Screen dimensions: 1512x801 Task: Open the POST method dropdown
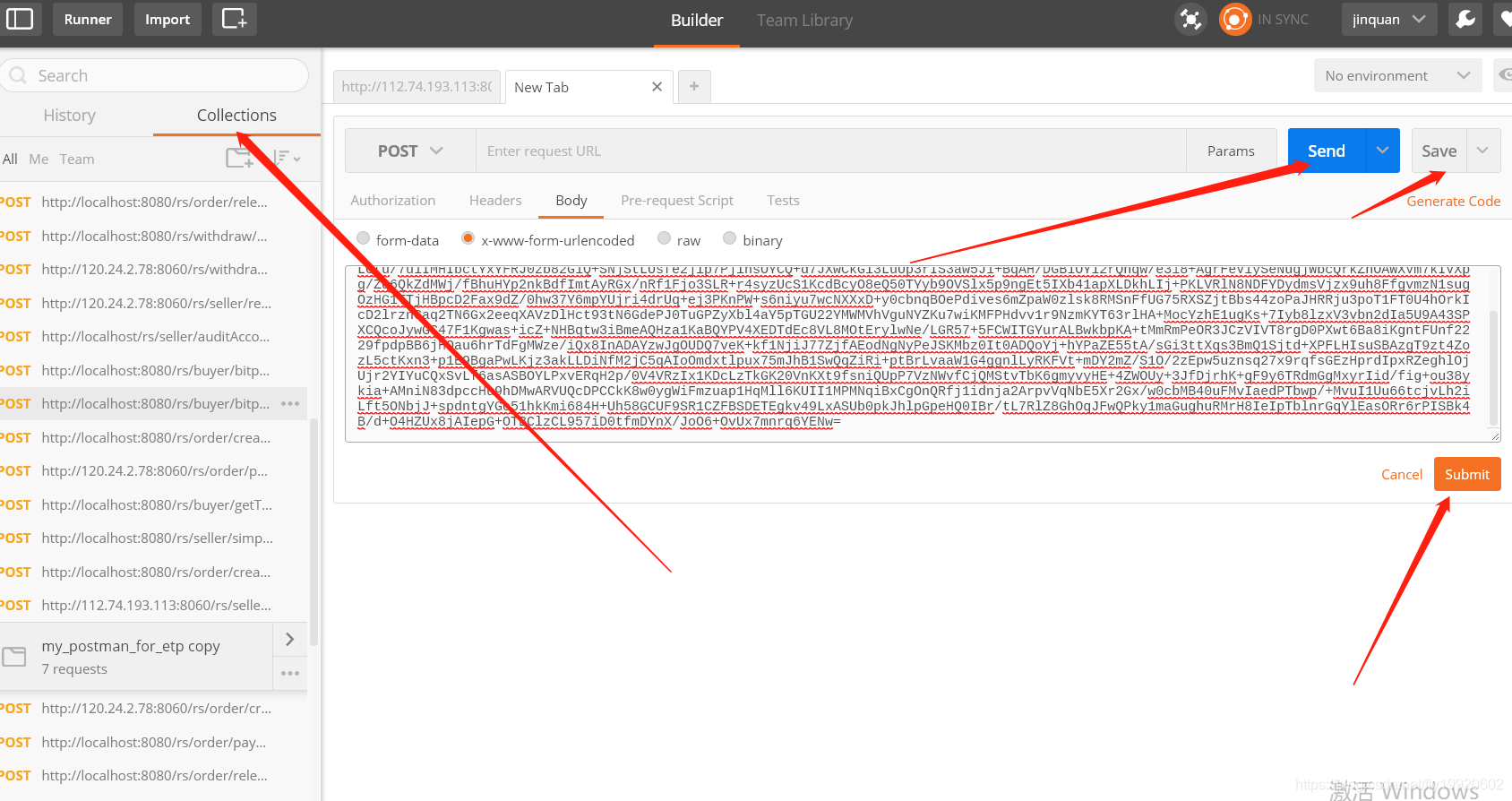pyautogui.click(x=410, y=151)
